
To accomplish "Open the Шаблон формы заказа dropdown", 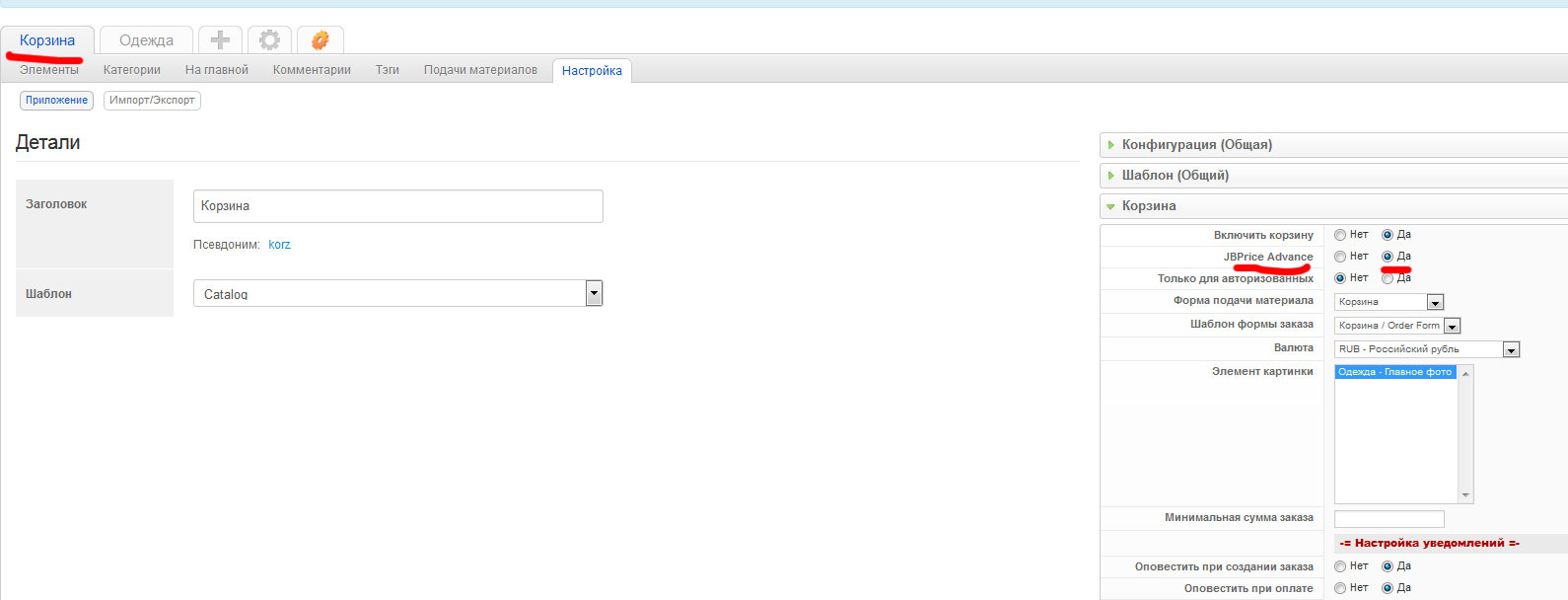I will pos(1452,326).
